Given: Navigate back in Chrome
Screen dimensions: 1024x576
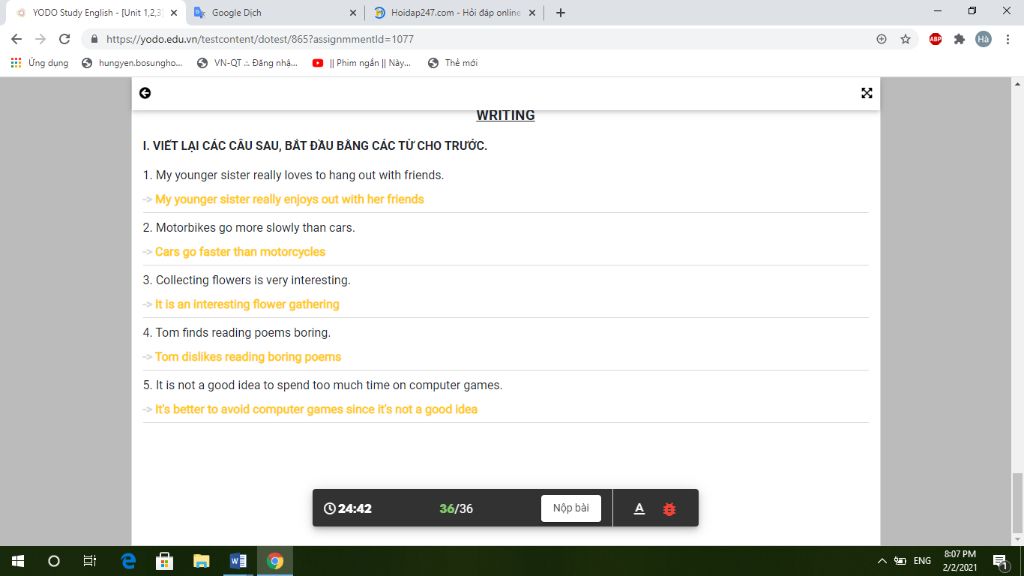Looking at the screenshot, I should point(16,39).
